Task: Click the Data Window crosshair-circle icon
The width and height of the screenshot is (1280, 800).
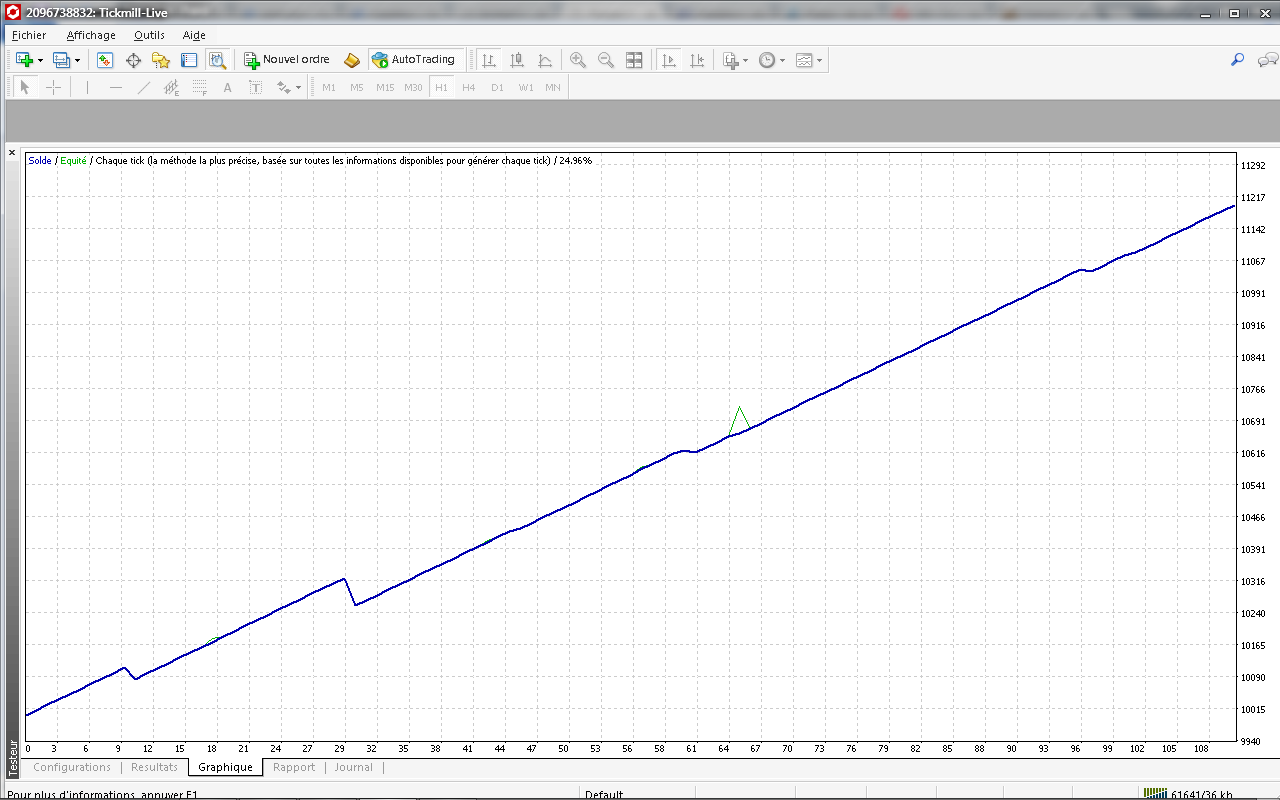Action: pos(133,60)
